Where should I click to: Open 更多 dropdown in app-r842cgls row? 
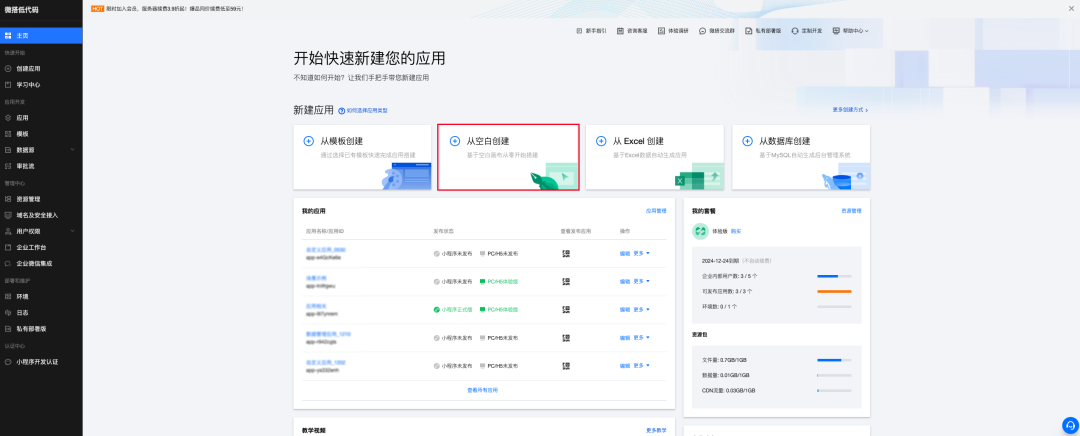[x=641, y=338]
